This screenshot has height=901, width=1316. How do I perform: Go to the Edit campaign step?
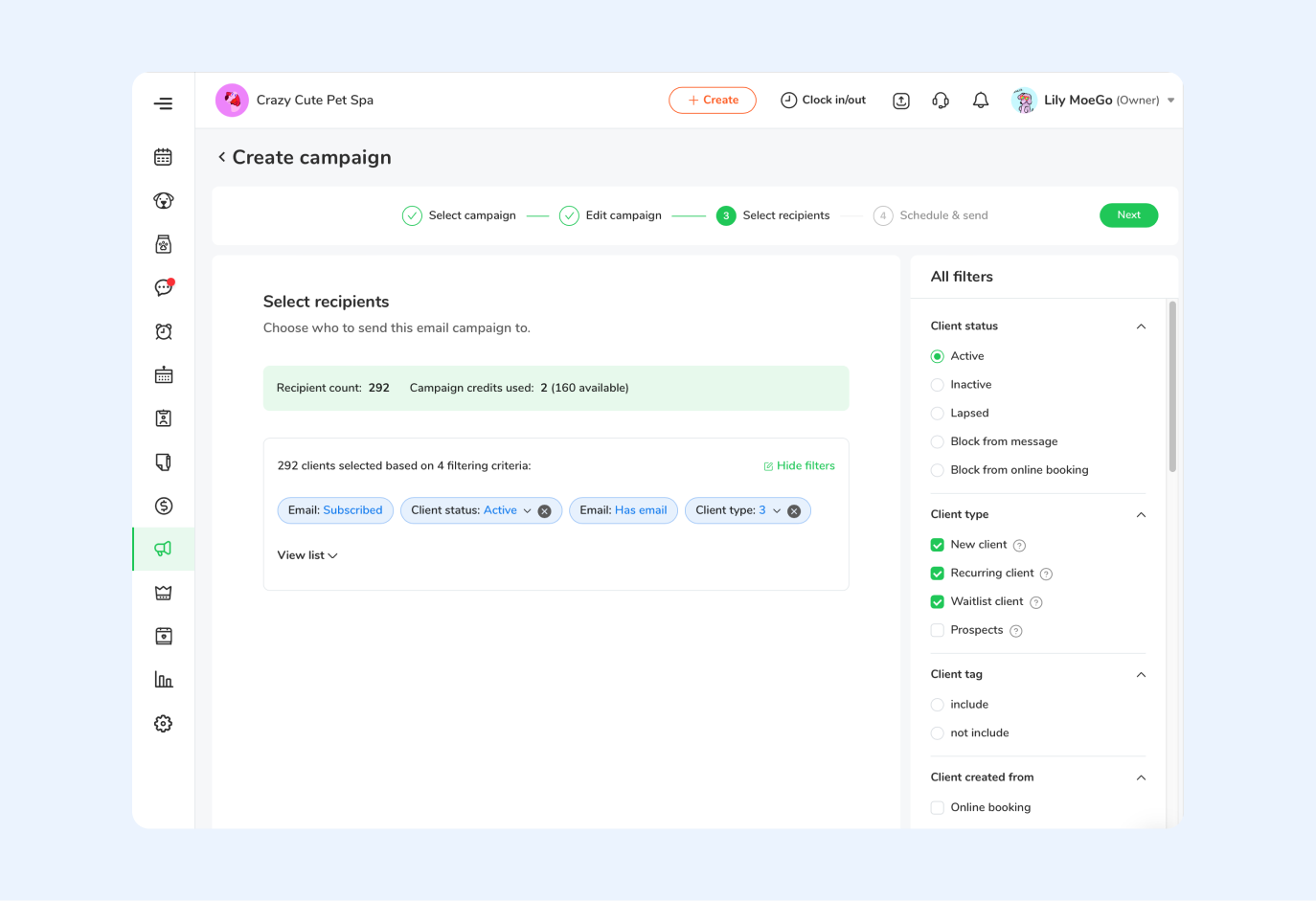(610, 215)
